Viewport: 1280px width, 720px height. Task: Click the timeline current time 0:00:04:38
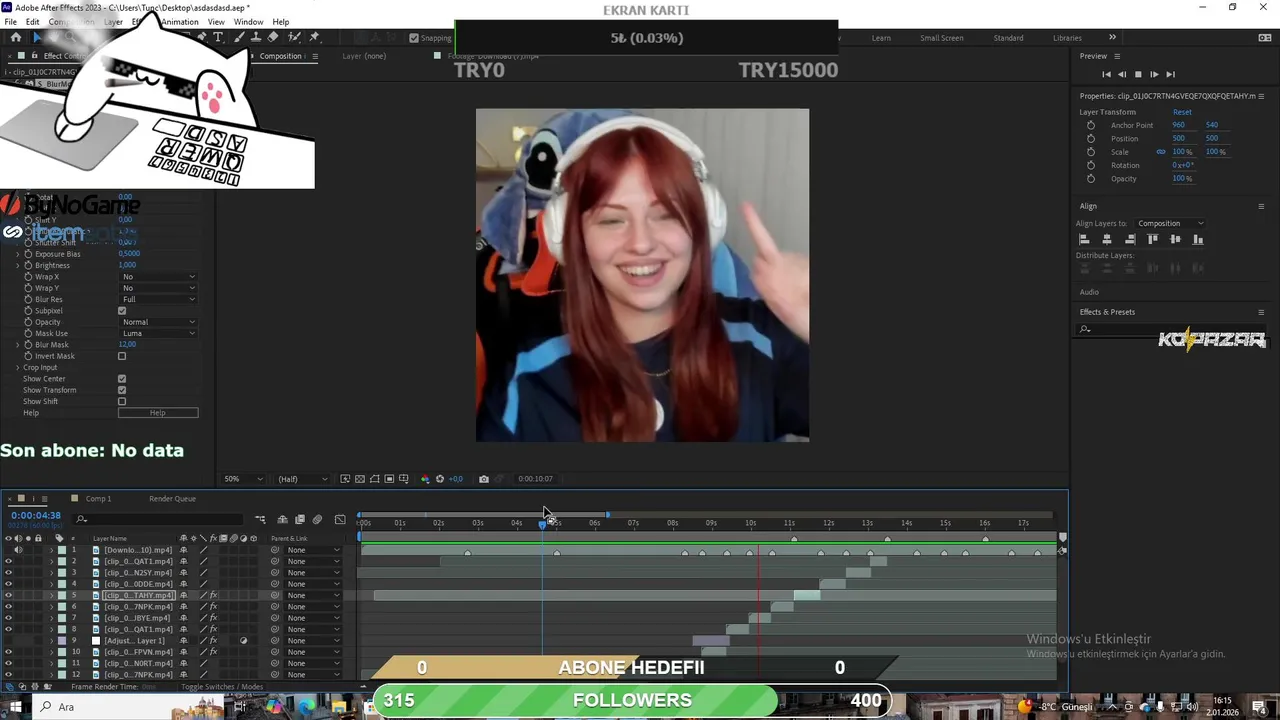pos(36,515)
